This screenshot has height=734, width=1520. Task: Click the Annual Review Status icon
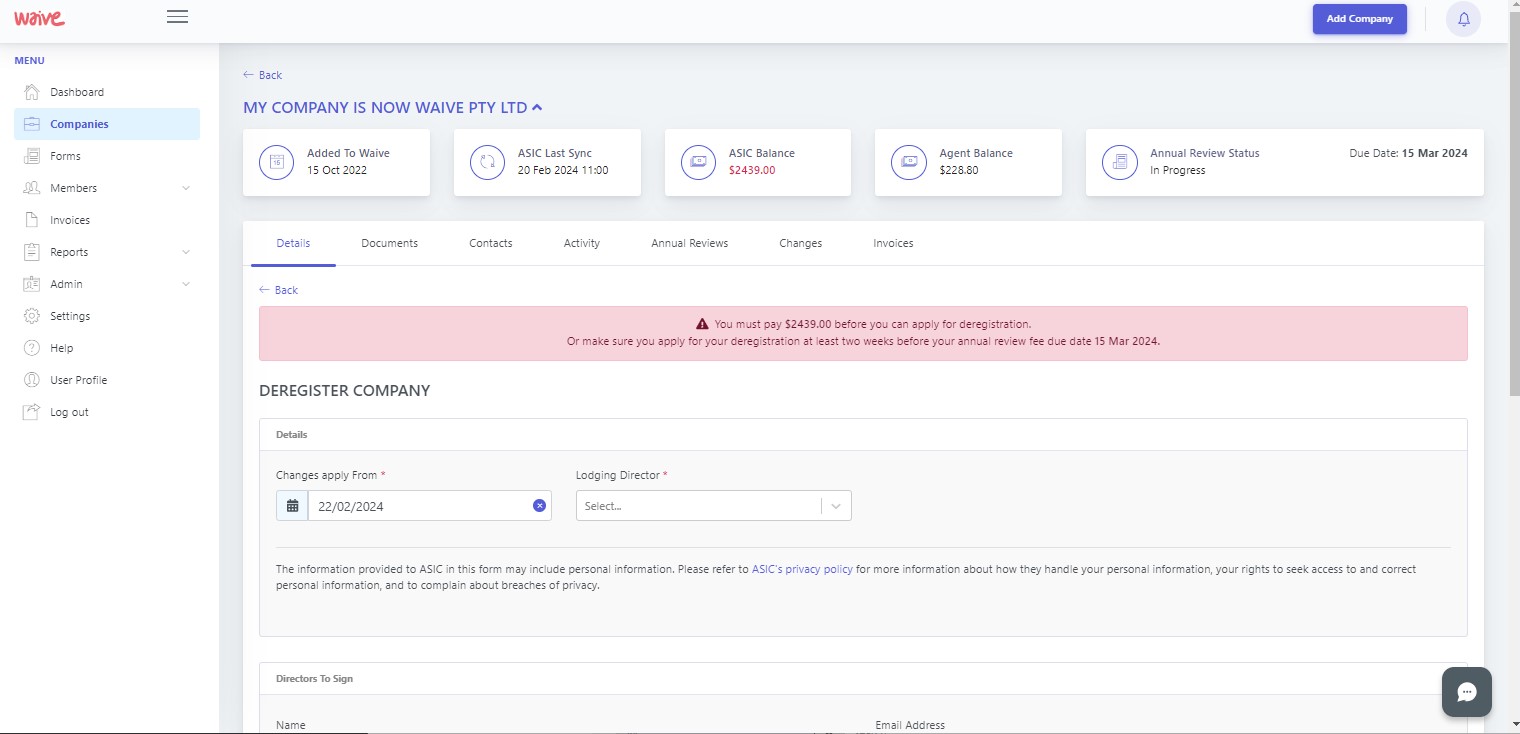(1120, 162)
